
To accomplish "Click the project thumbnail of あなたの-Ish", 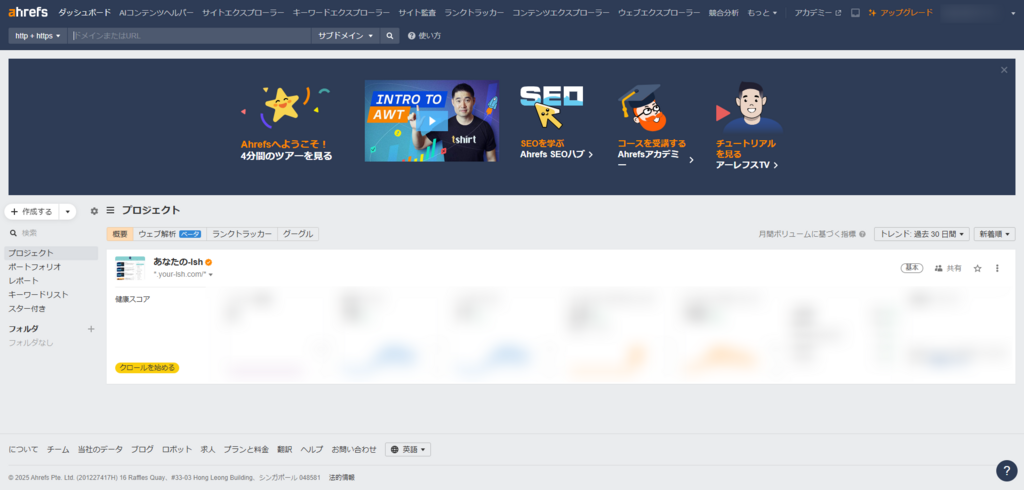I will (x=130, y=269).
